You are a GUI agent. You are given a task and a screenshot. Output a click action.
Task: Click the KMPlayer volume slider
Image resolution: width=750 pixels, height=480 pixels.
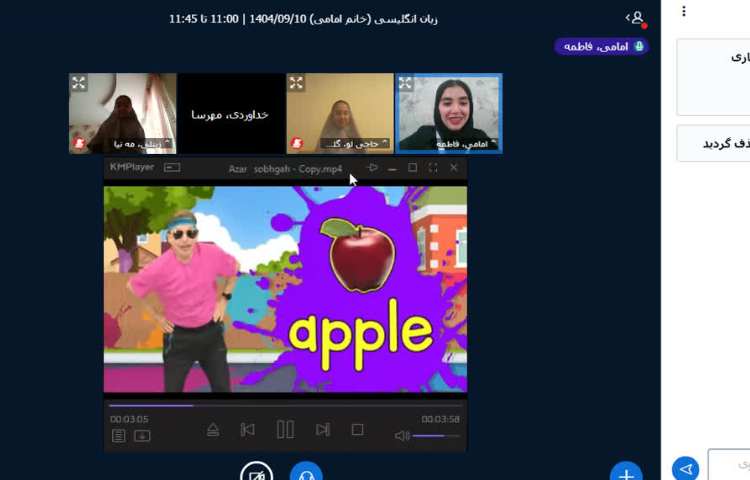[x=436, y=436]
